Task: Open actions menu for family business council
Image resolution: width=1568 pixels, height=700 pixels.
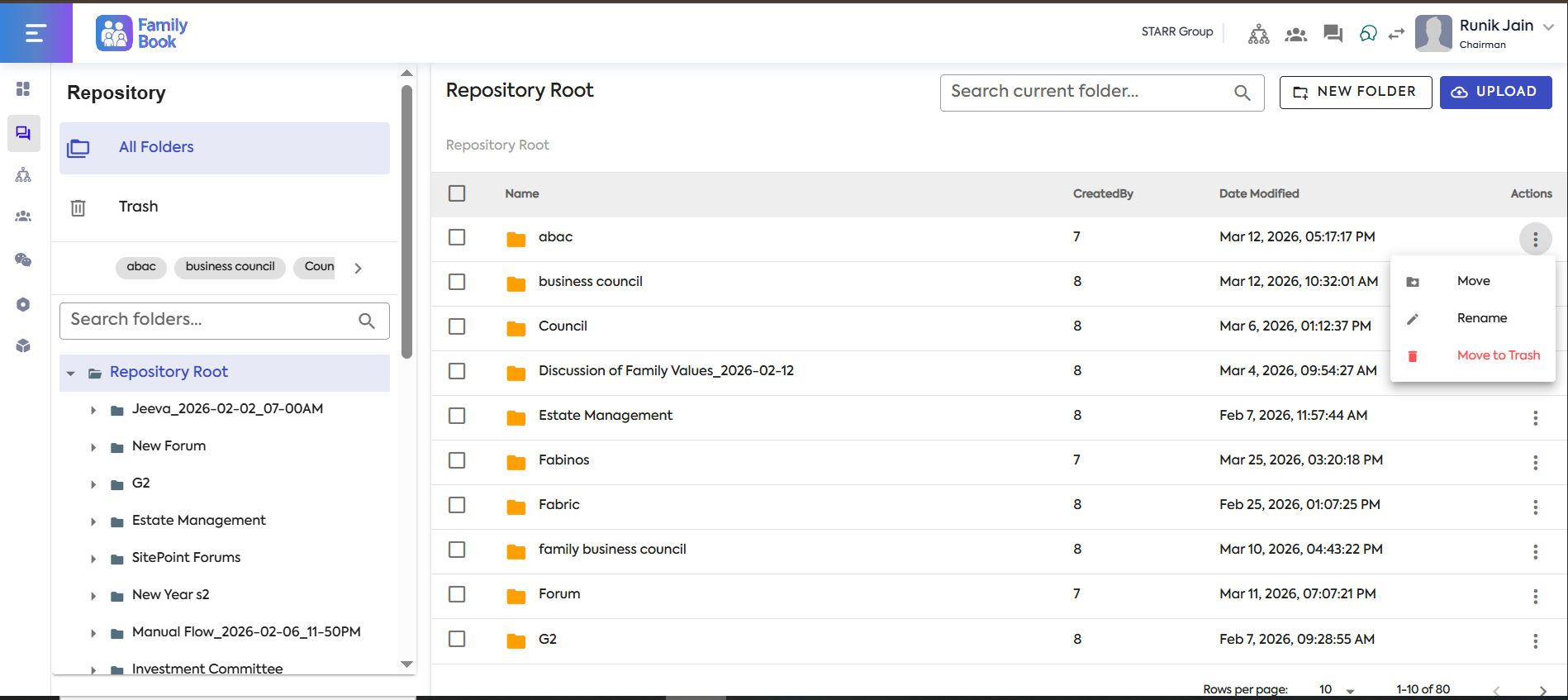Action: (x=1536, y=552)
